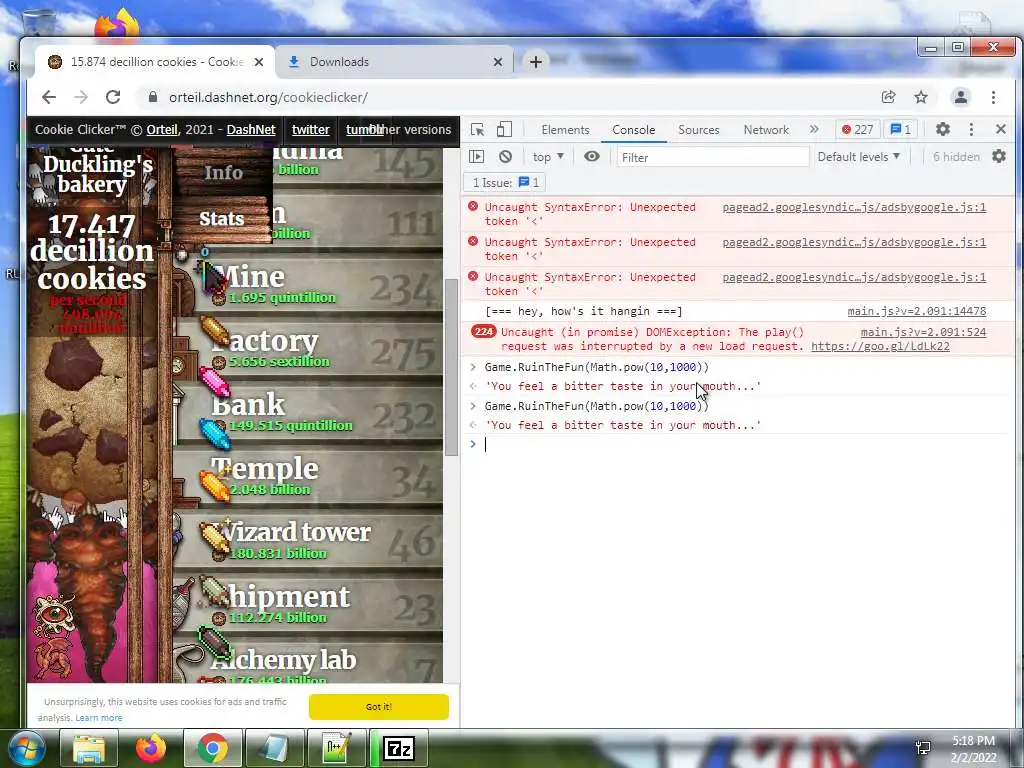This screenshot has height=768, width=1024.
Task: Select the Cookie Clicker browser tab
Action: click(x=155, y=62)
